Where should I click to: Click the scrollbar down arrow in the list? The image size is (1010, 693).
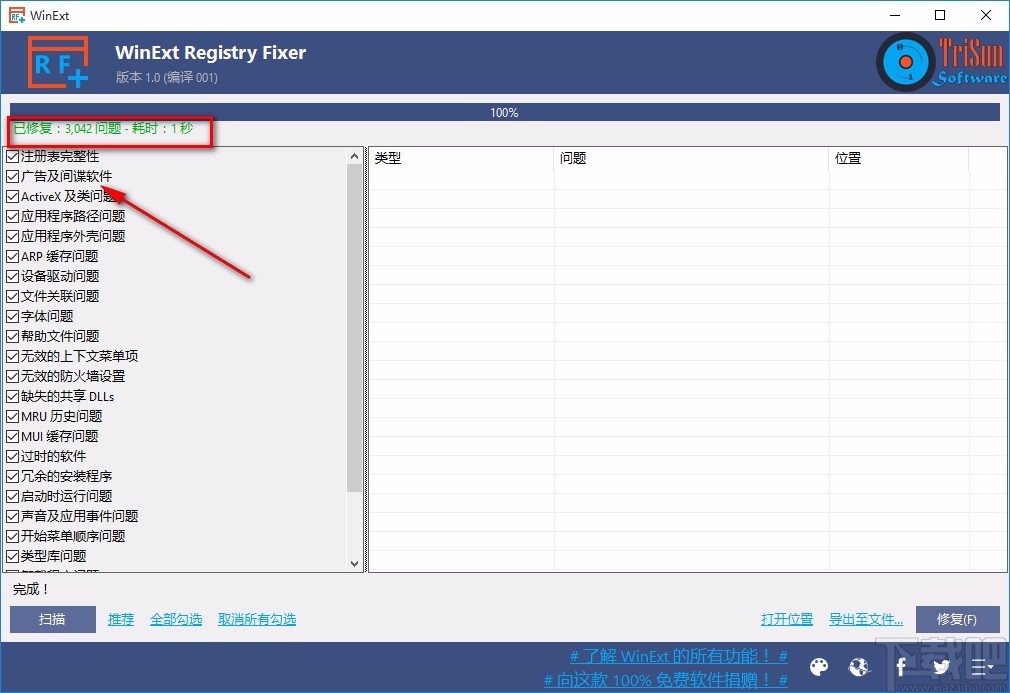click(355, 563)
